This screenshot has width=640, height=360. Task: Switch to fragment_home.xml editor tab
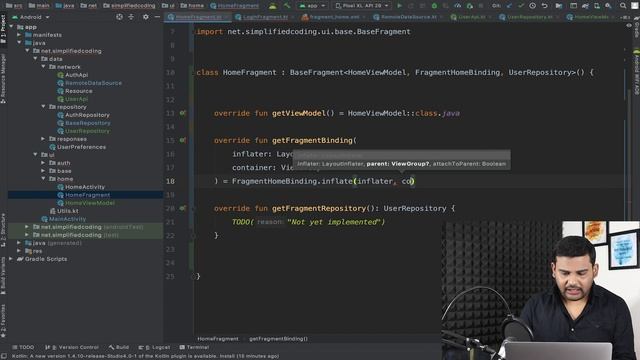click(x=334, y=17)
